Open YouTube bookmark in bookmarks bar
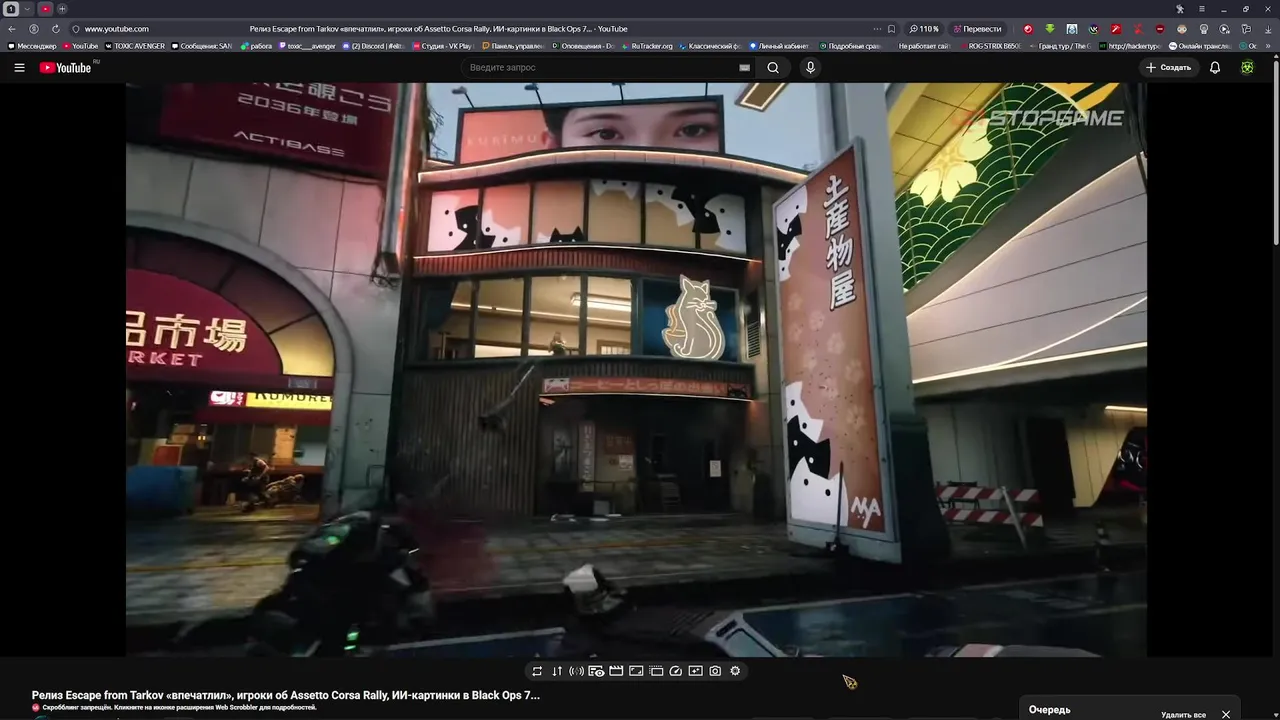This screenshot has height=720, width=1280. (x=80, y=46)
